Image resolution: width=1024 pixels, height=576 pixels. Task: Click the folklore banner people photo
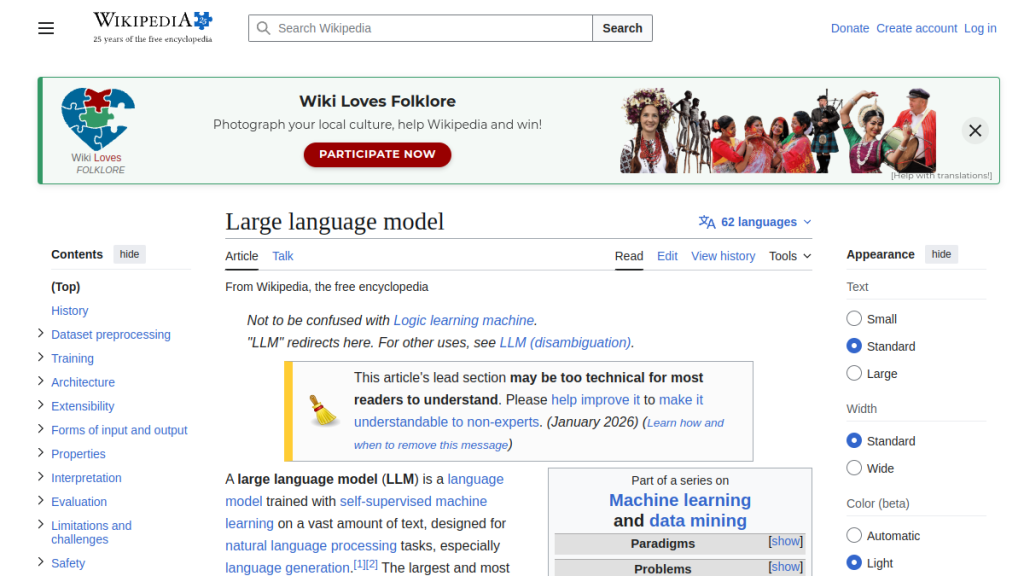(778, 130)
